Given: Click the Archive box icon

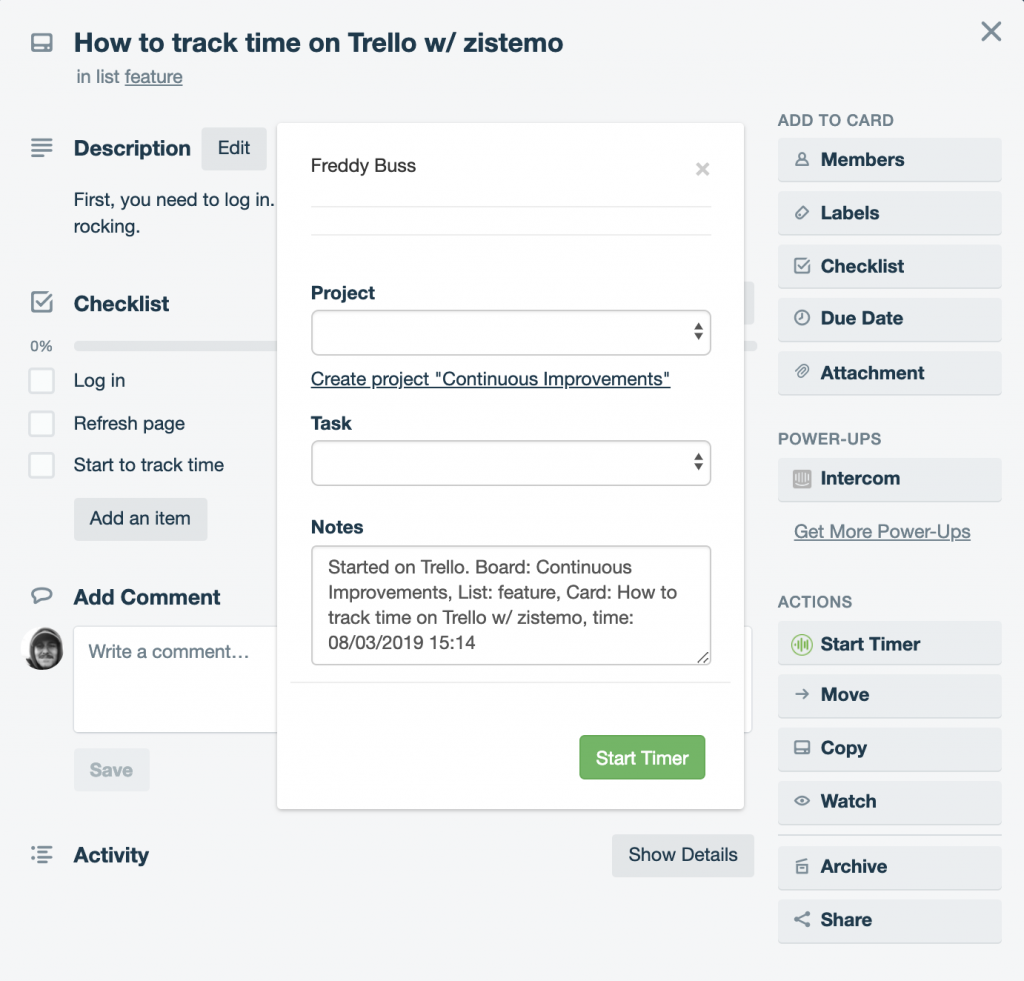Looking at the screenshot, I should click(802, 867).
